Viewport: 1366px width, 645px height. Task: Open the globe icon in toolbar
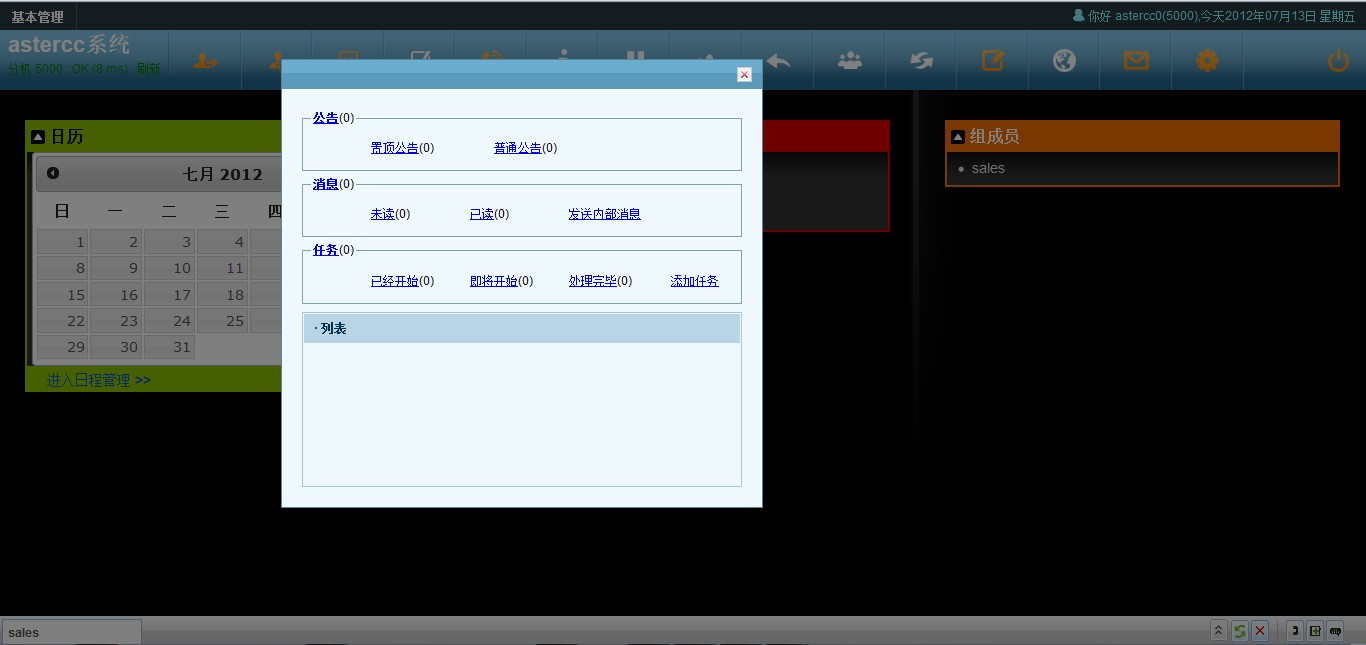pos(1064,61)
